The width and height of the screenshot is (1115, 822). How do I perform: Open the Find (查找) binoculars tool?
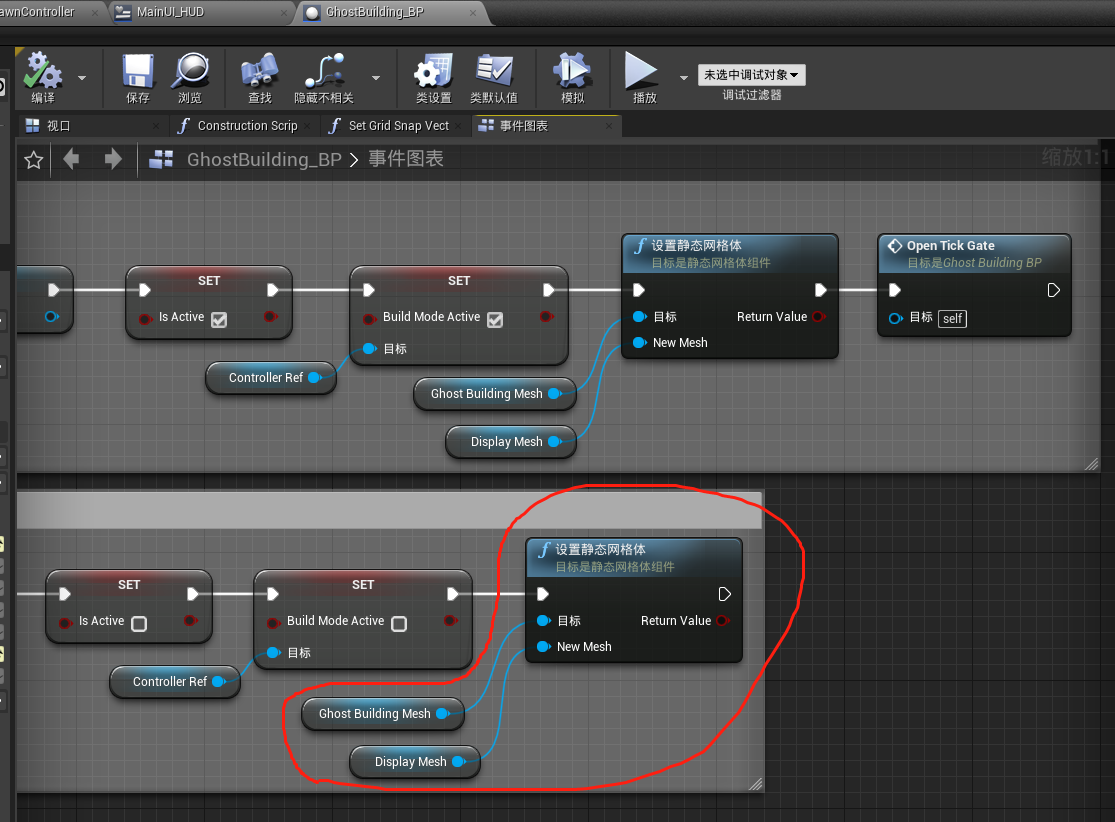pyautogui.click(x=260, y=71)
